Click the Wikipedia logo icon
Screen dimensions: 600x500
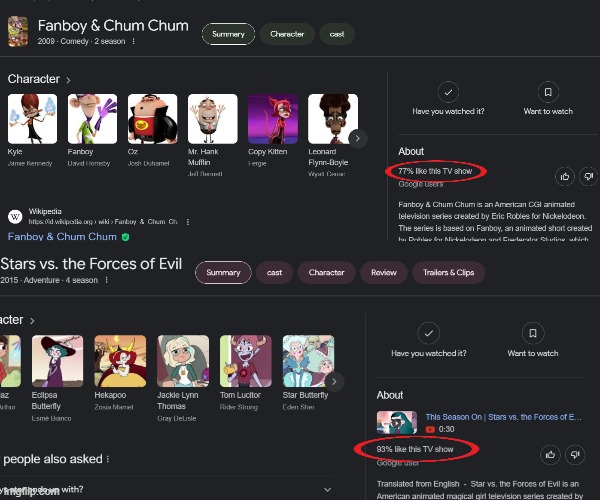[15, 217]
